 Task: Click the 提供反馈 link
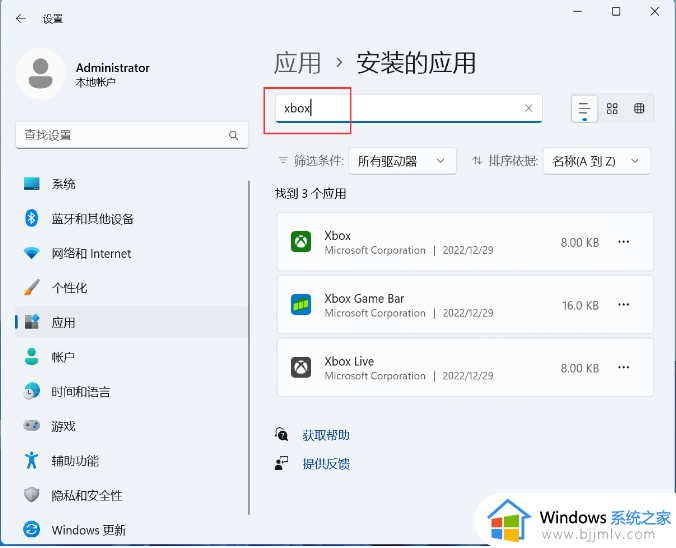[326, 464]
